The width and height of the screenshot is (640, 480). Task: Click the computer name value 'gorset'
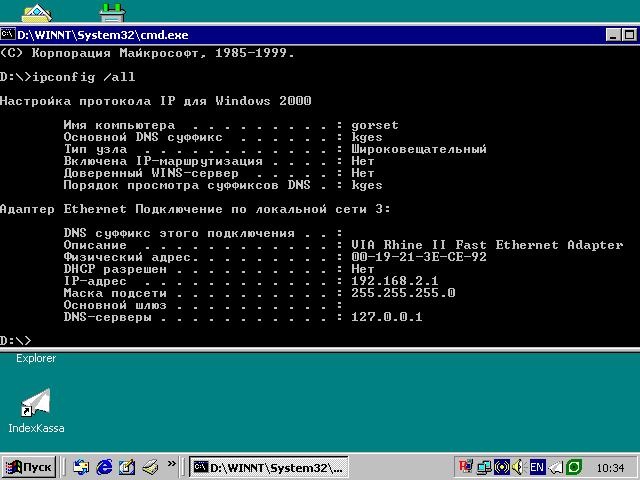point(375,125)
